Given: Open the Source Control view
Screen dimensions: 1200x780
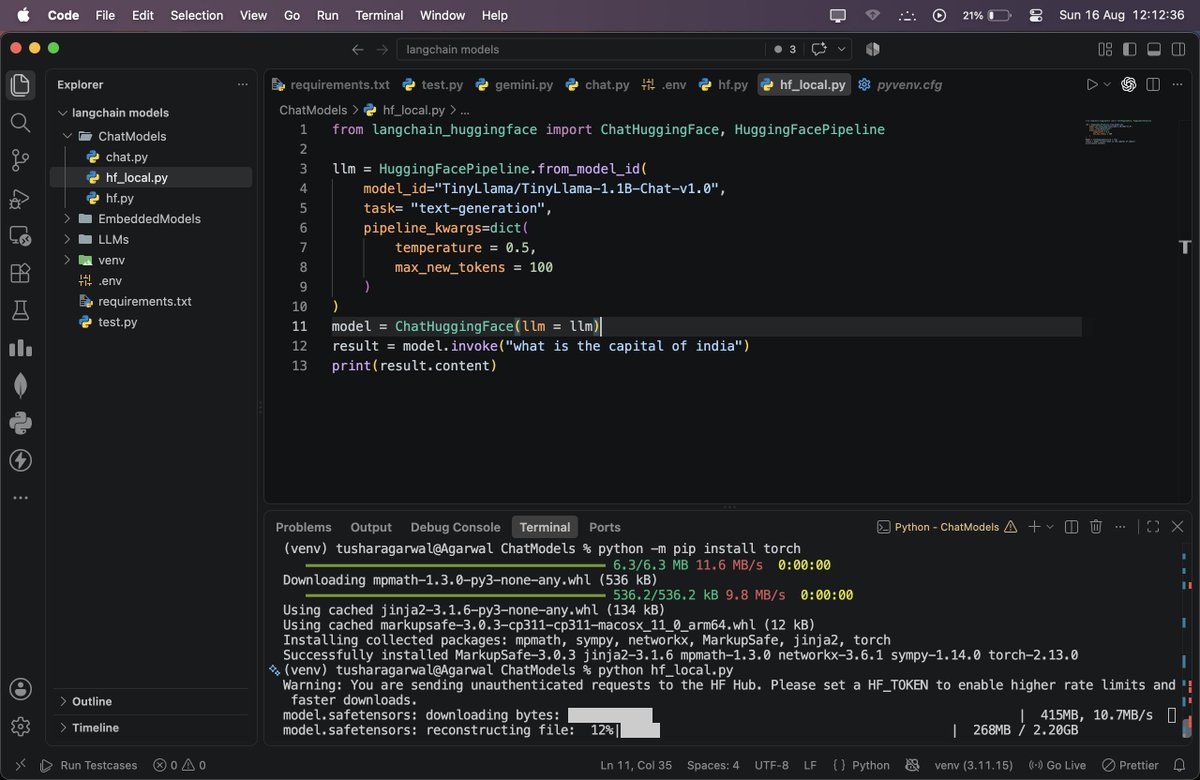Looking at the screenshot, I should 20,160.
